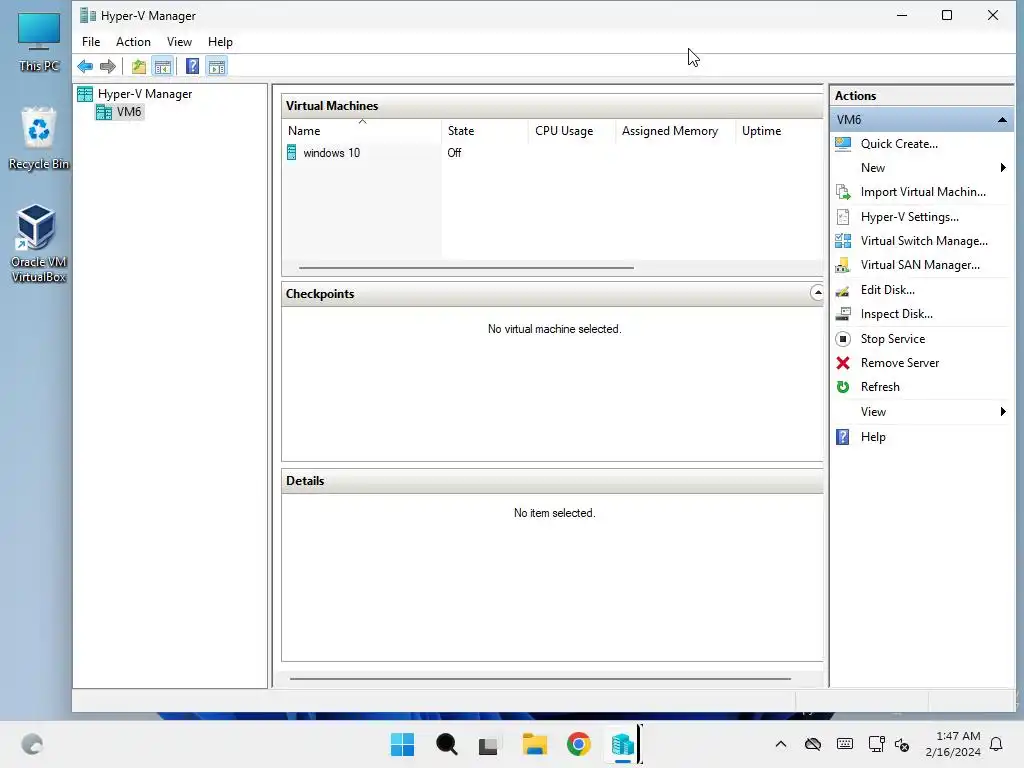The image size is (1024, 768).
Task: Toggle the Show/Hide Action Pane icon
Action: point(217,66)
